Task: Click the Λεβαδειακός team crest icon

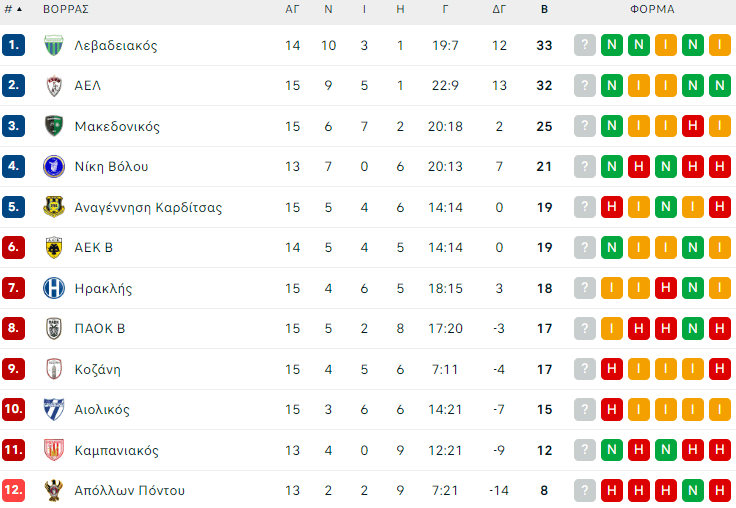Action: (53, 45)
